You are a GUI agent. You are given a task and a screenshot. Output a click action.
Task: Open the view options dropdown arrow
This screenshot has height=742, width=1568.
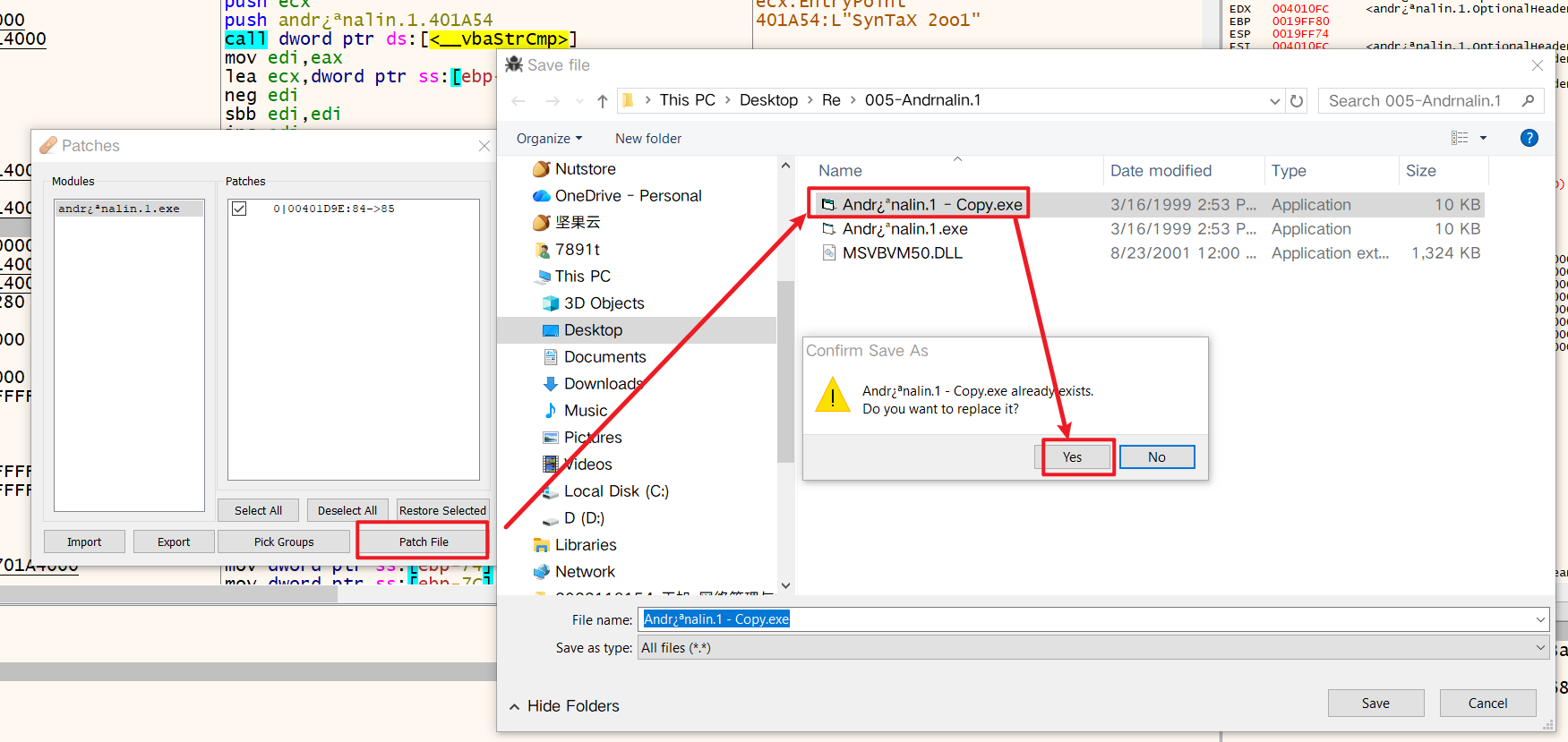tap(1483, 138)
